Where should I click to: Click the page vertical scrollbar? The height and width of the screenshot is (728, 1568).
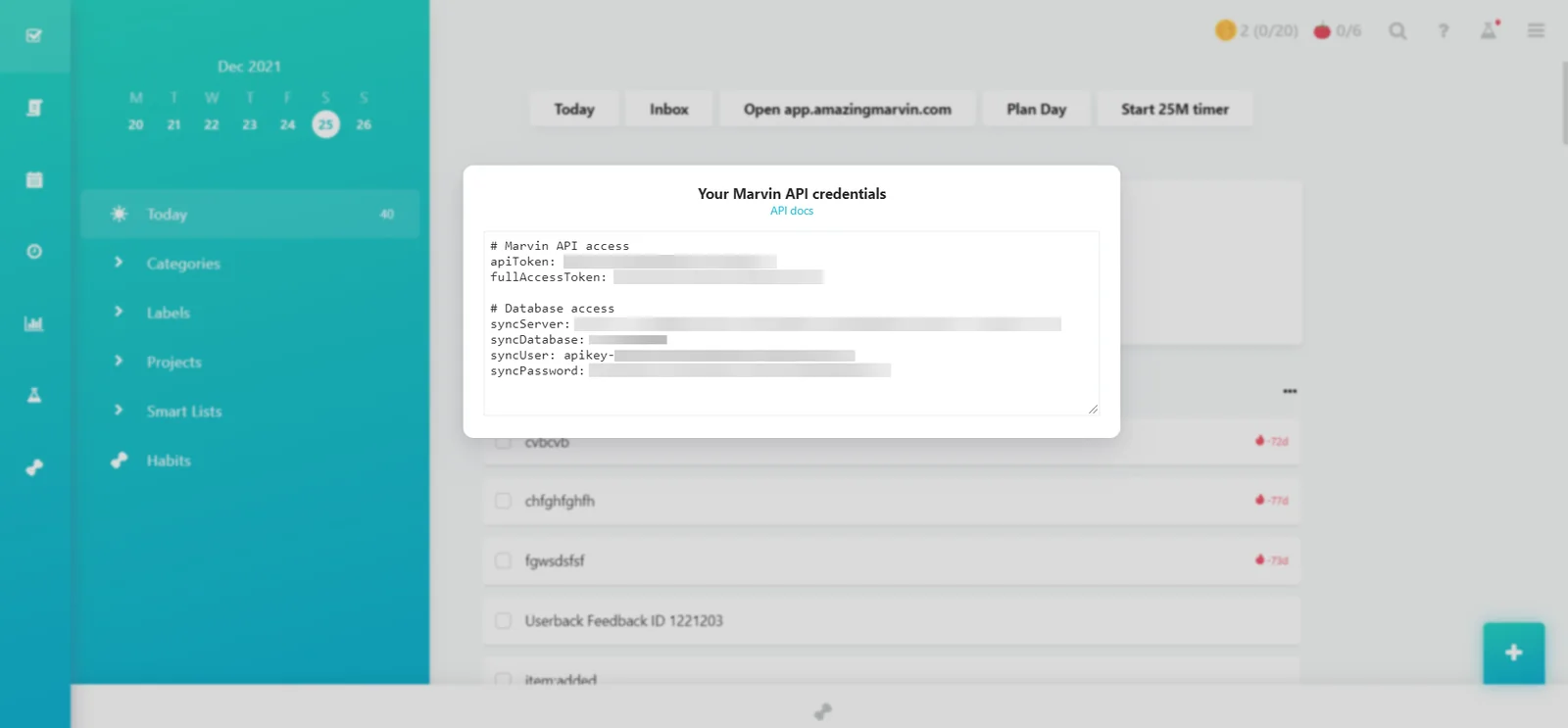[x=1563, y=103]
